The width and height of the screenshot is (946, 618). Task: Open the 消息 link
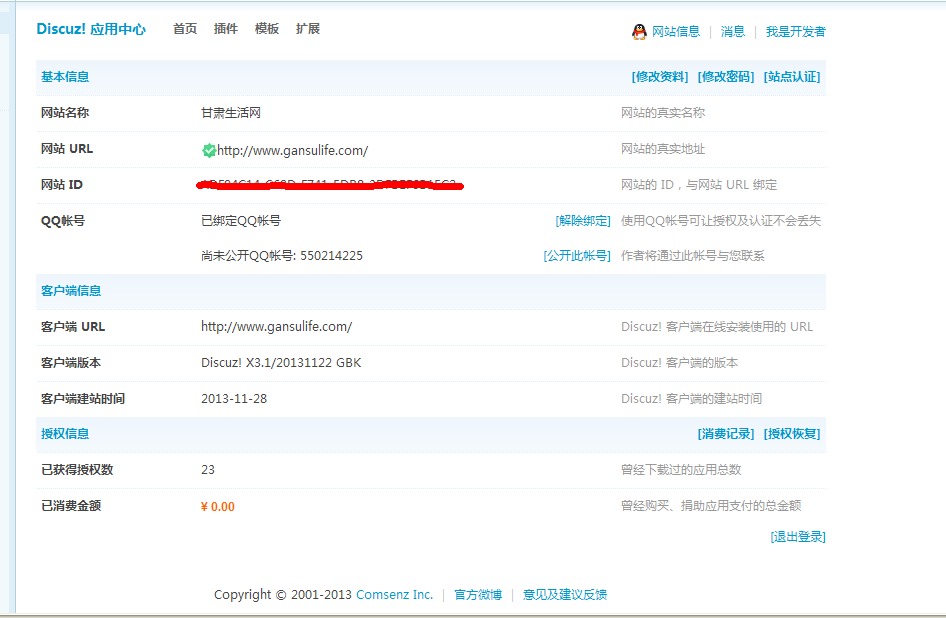coord(733,31)
